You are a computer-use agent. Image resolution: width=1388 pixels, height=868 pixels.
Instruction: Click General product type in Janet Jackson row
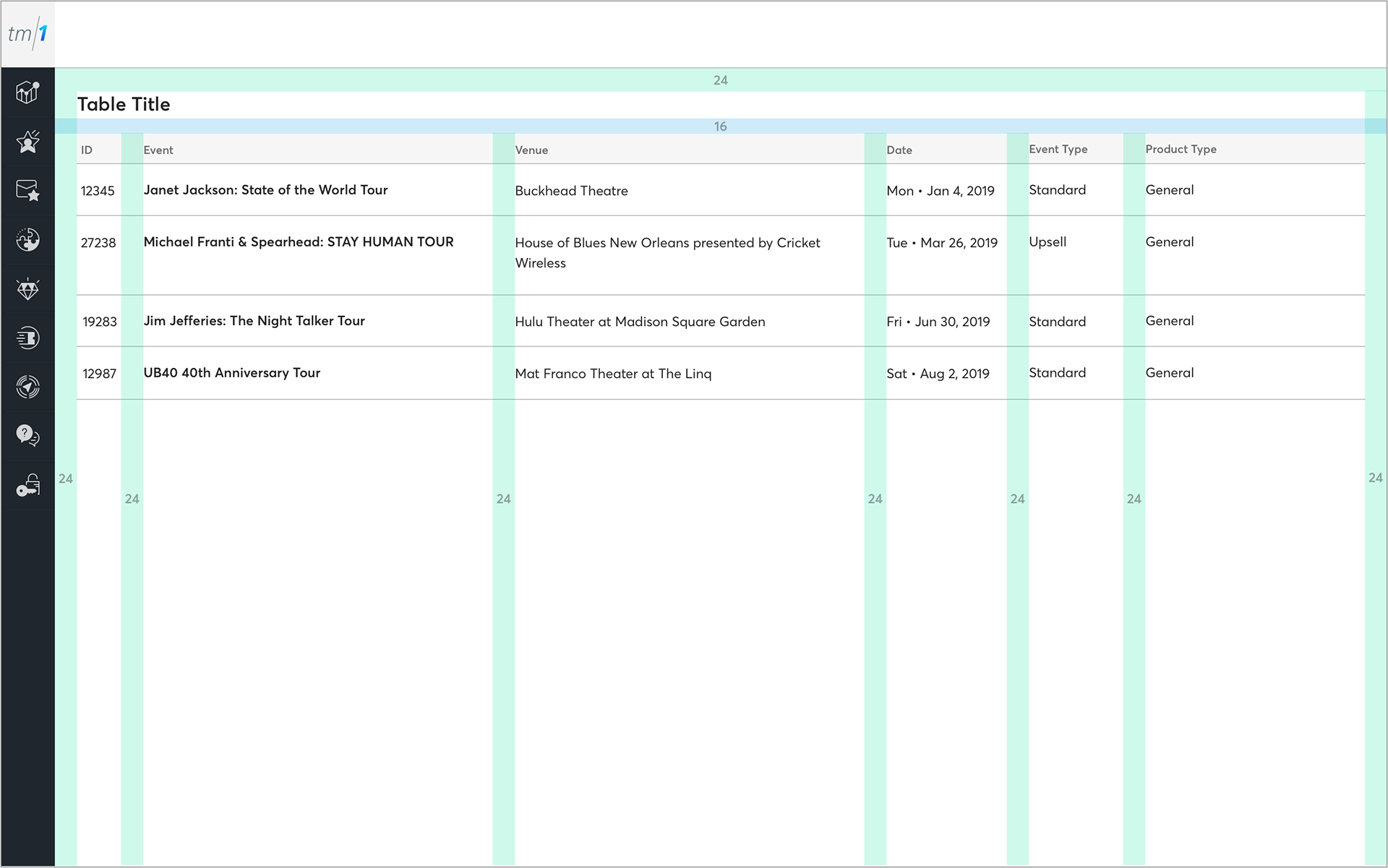click(x=1169, y=190)
